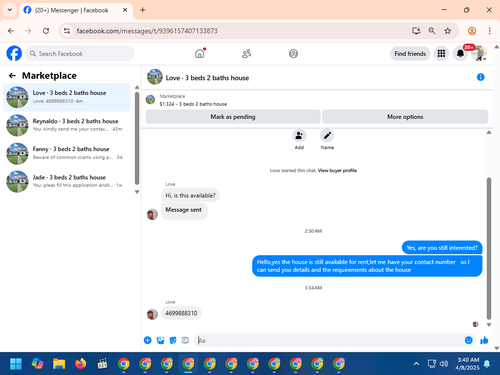Image resolution: width=500 pixels, height=375 pixels.
Task: Attach a file with the photo icon
Action: point(160,340)
